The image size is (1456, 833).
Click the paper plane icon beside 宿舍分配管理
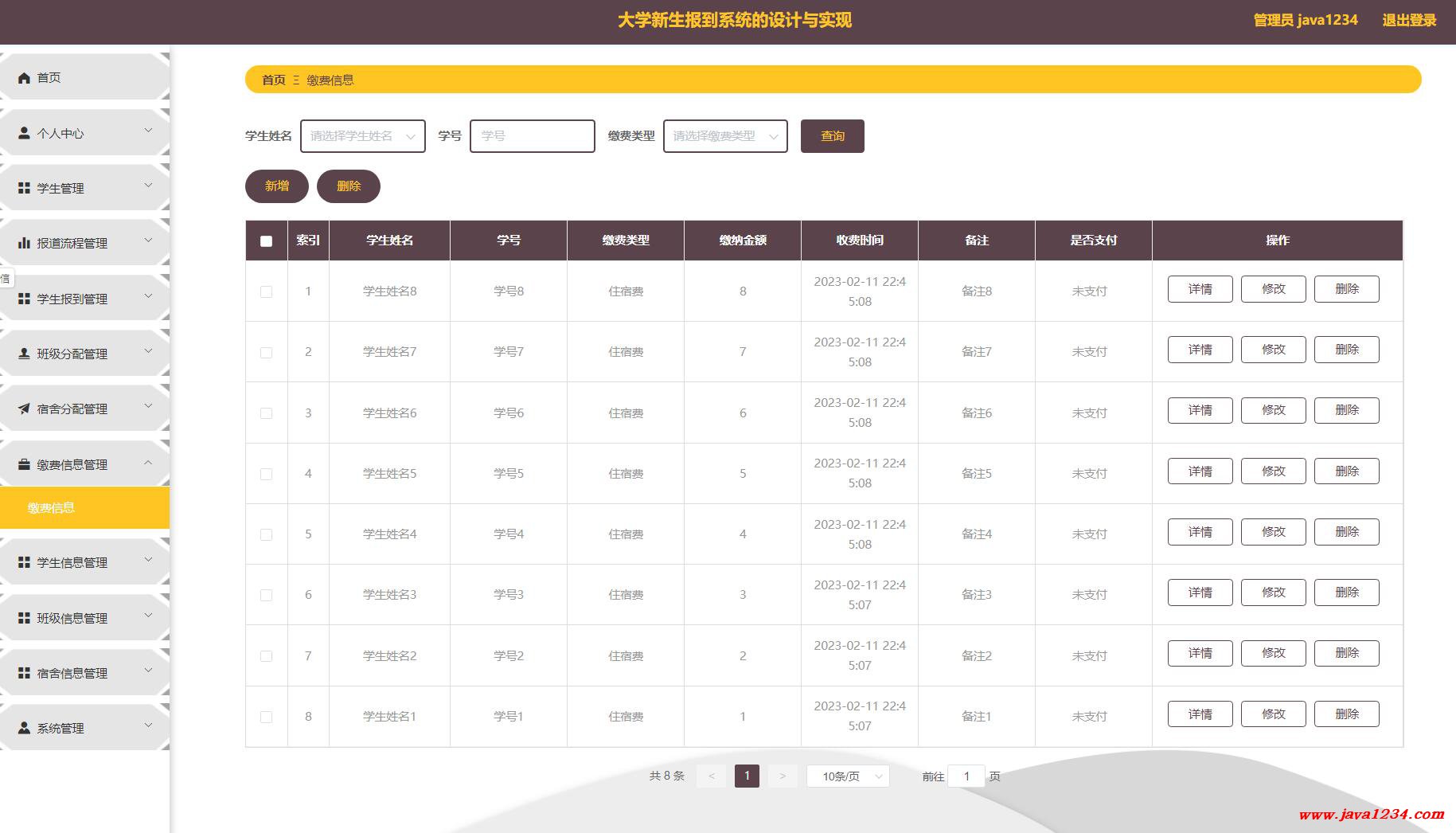coord(24,409)
